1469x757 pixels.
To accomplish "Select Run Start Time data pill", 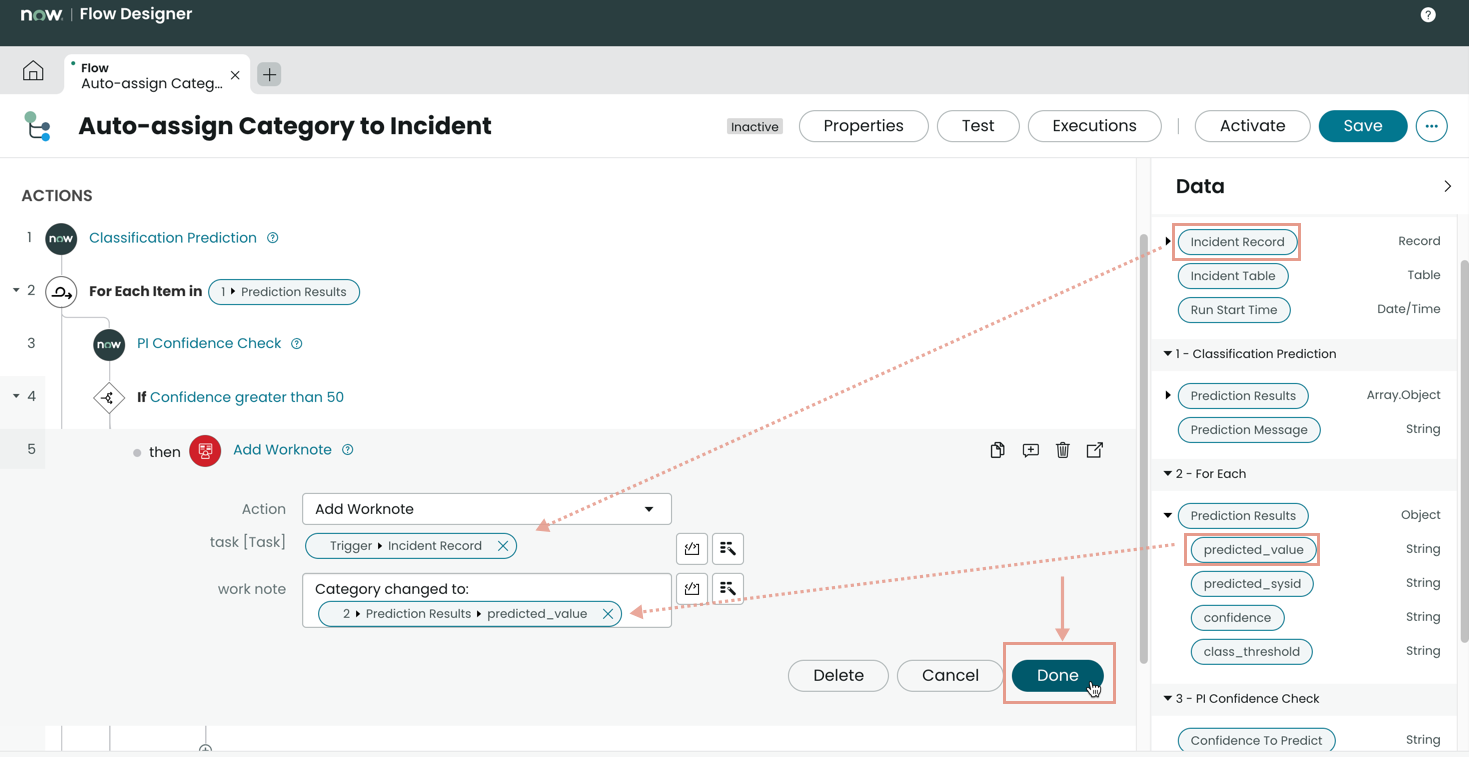I will pos(1234,310).
